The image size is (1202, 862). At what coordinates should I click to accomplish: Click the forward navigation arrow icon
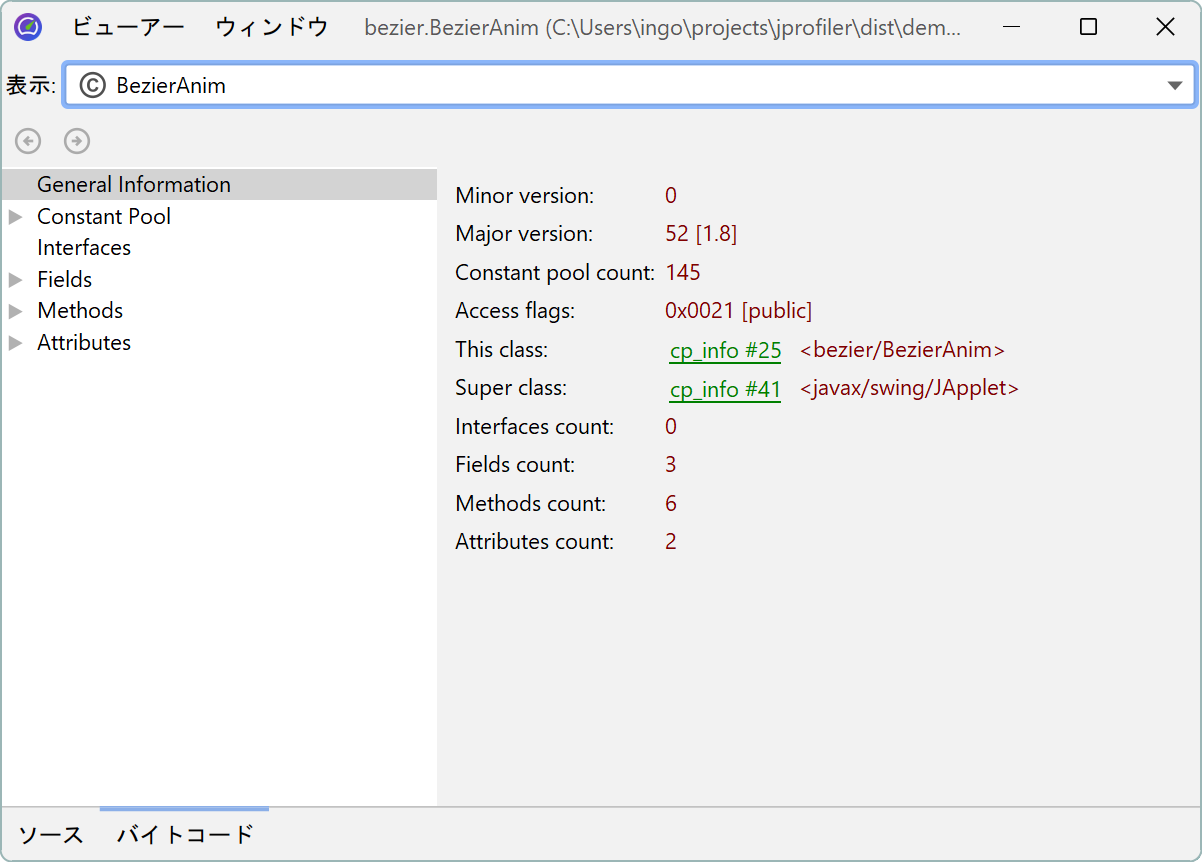[x=77, y=141]
